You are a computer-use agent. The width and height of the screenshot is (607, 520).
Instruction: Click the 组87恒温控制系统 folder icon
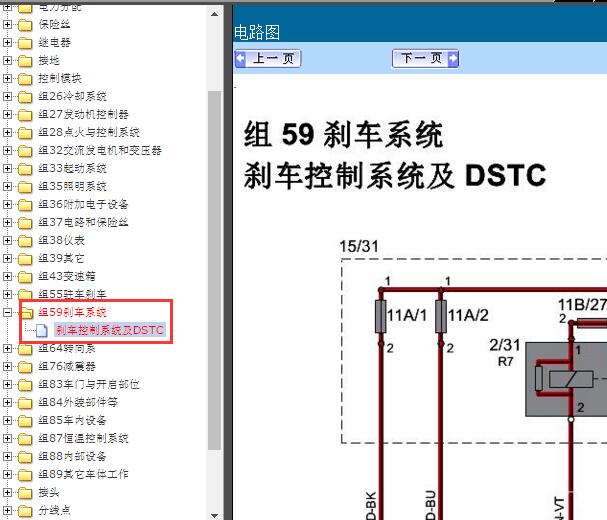coord(25,439)
